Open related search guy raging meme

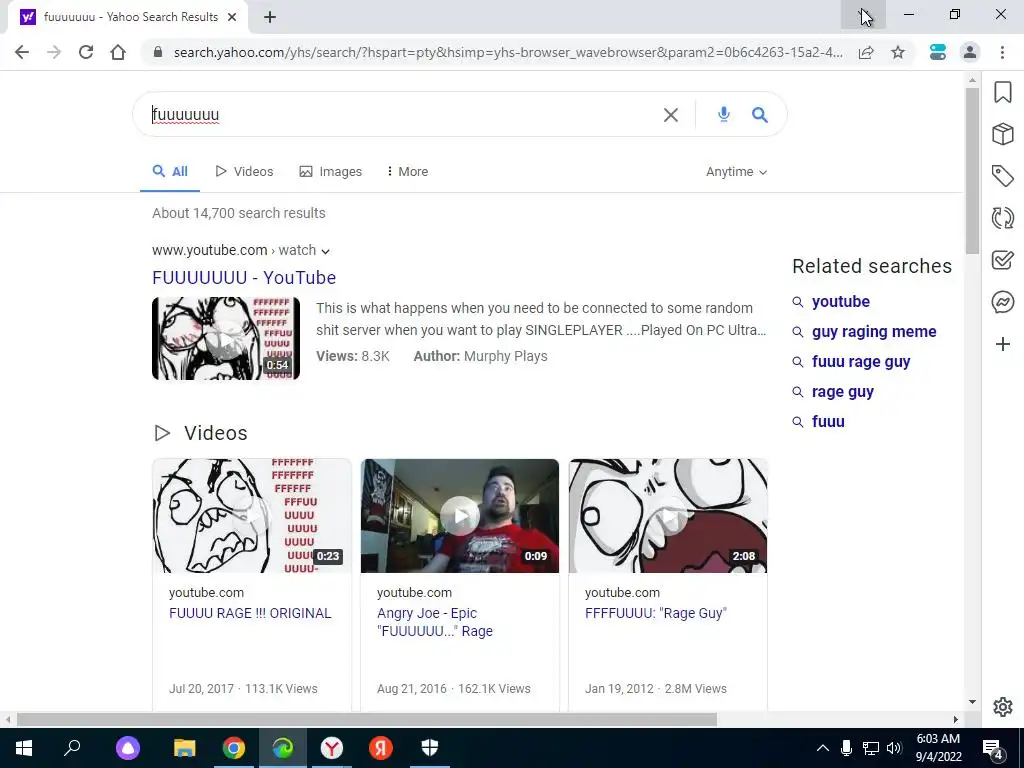pos(874,332)
